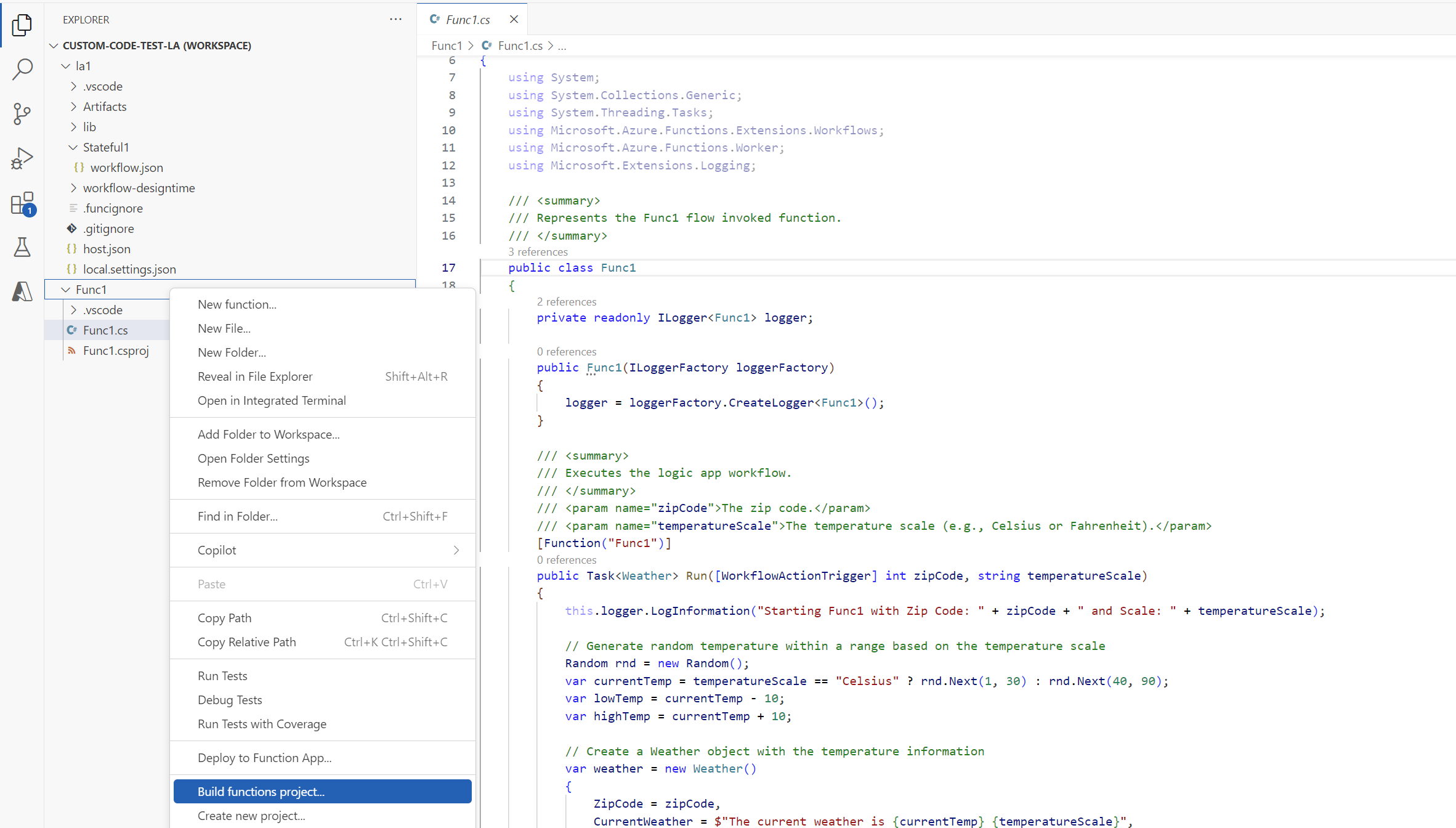Viewport: 1456px width, 828px height.
Task: Expand the Artifacts folder
Action: [x=105, y=106]
